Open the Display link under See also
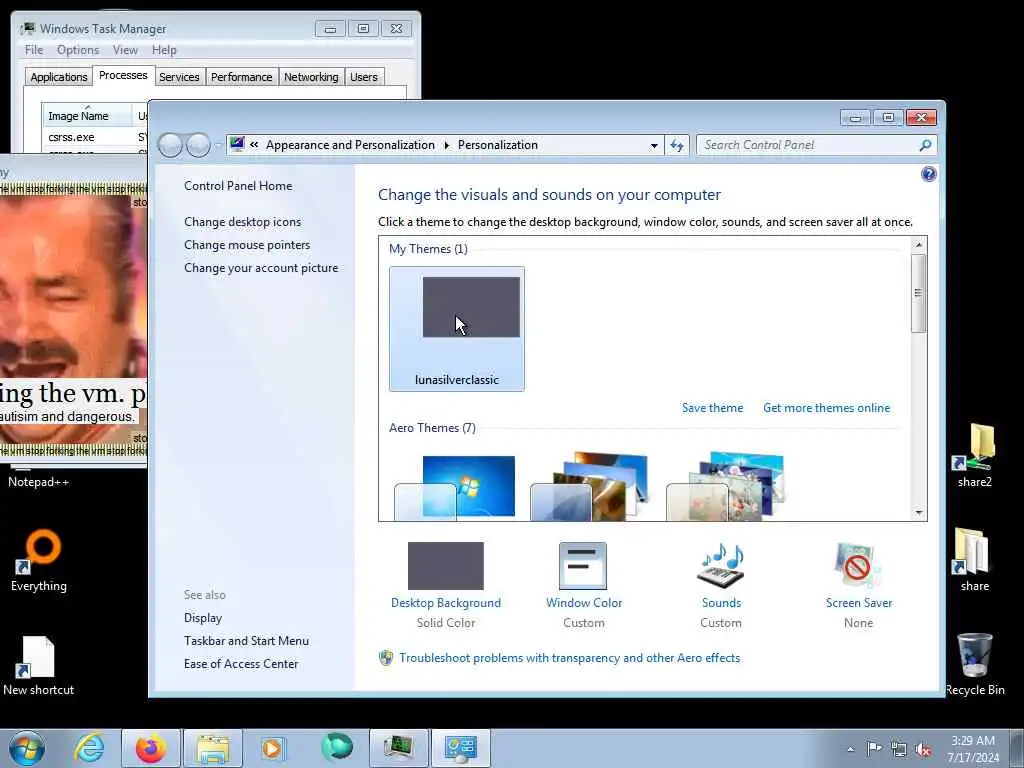1024x768 pixels. coord(203,618)
